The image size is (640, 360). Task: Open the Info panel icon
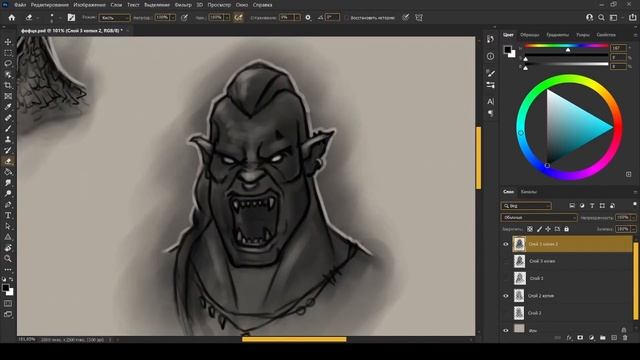click(x=491, y=56)
